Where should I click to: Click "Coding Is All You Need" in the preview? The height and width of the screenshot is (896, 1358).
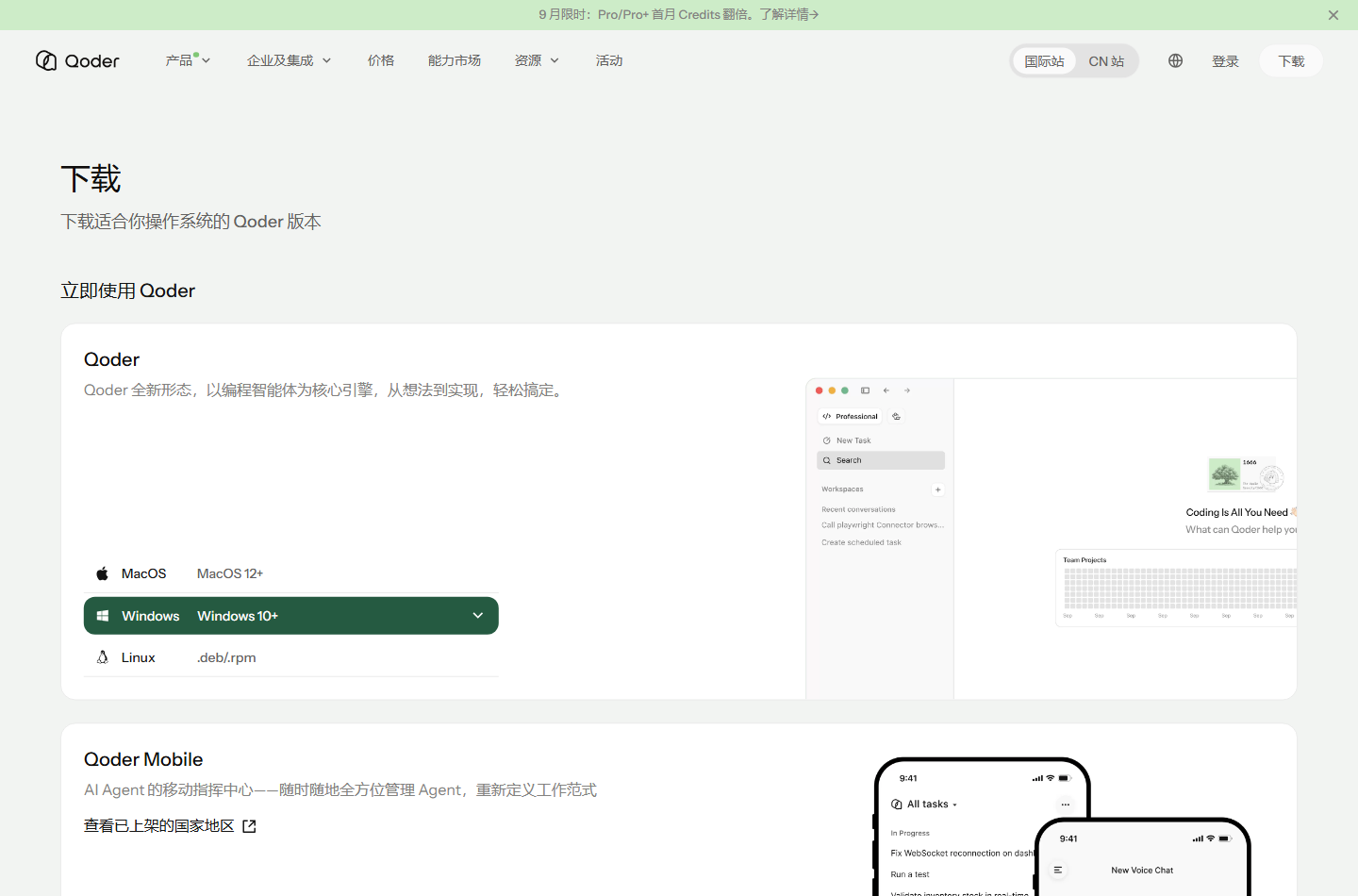pyautogui.click(x=1237, y=512)
